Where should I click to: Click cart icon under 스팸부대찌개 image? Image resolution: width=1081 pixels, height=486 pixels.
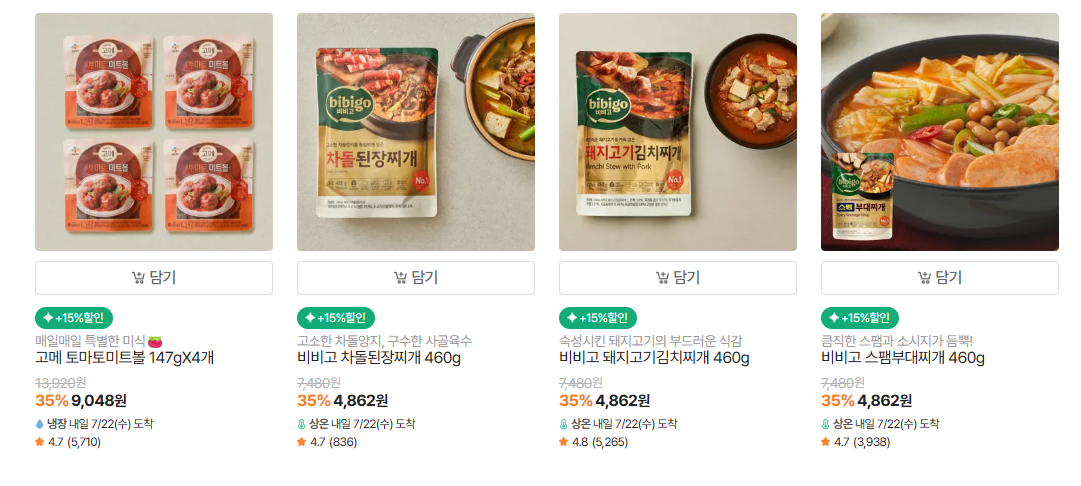(924, 278)
